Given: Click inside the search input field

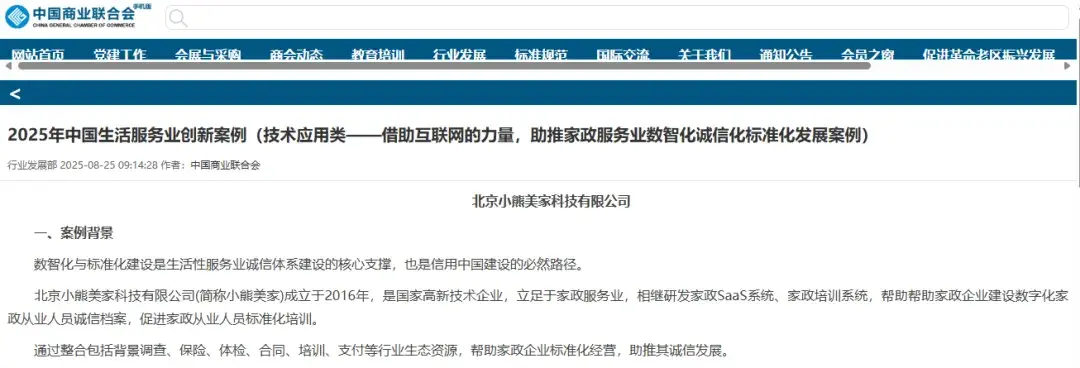Looking at the screenshot, I should [x=616, y=18].
